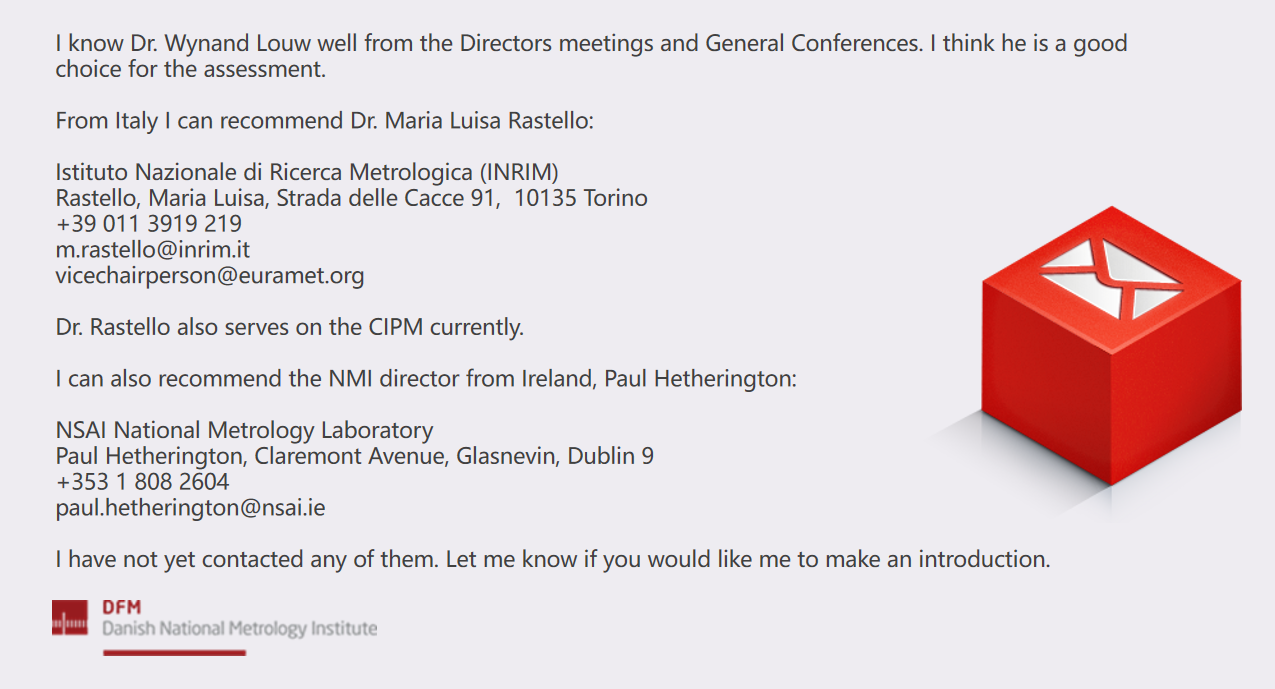Screen dimensions: 1275x689
Task: Open the m.rastello@inrim.it email link
Action: (x=153, y=249)
